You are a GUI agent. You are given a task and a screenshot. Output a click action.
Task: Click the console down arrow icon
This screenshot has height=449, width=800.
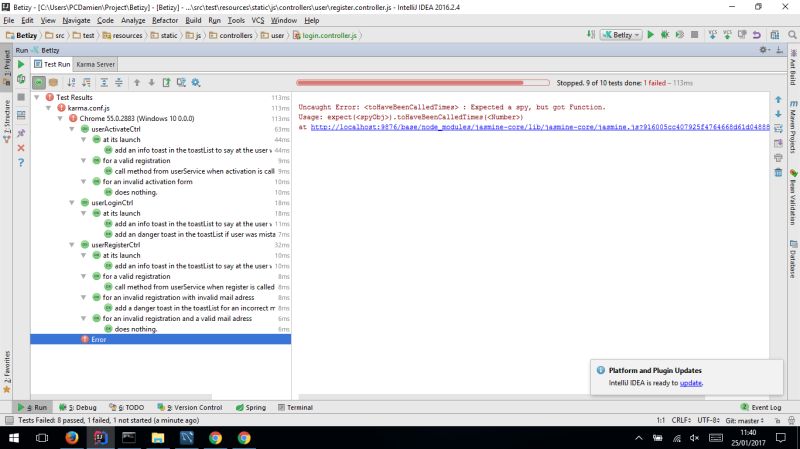click(778, 114)
